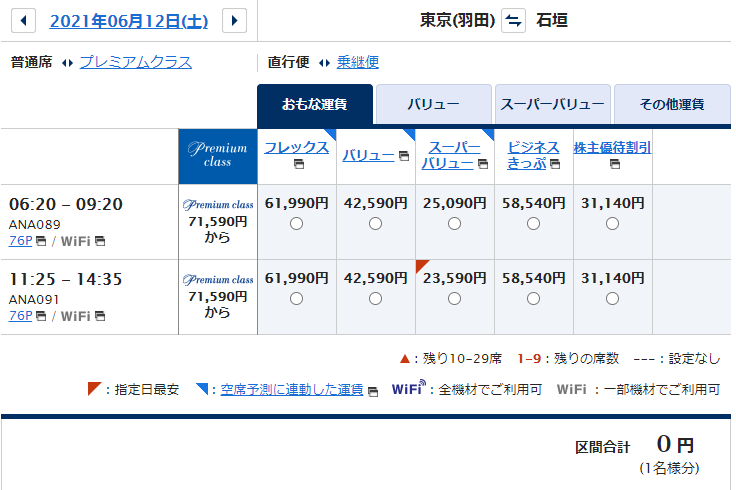Open 76P aircraft link for ANA089
Viewport: 736px width, 490px height.
point(21,241)
